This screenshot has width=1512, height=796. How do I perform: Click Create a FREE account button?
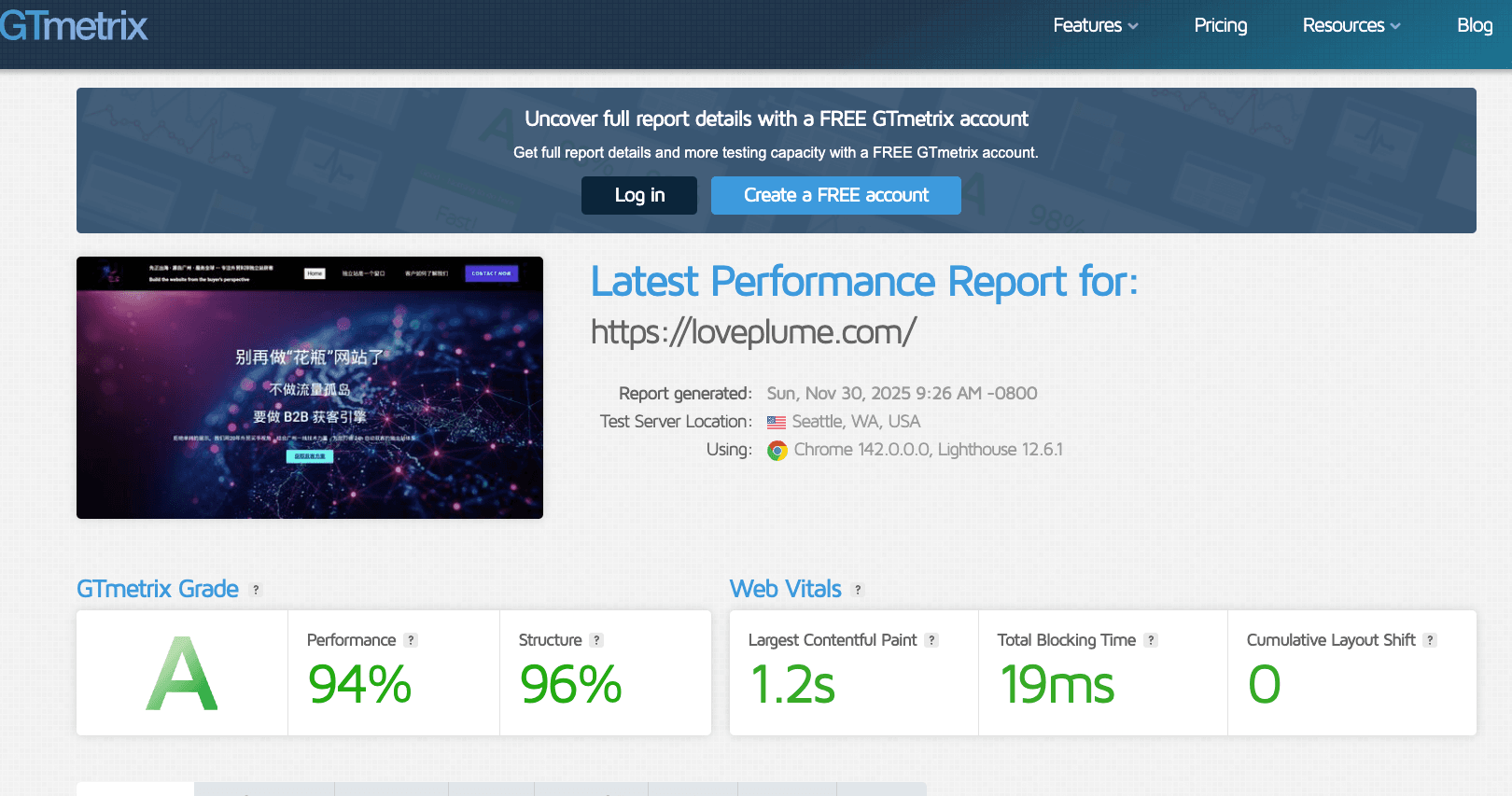click(x=835, y=195)
